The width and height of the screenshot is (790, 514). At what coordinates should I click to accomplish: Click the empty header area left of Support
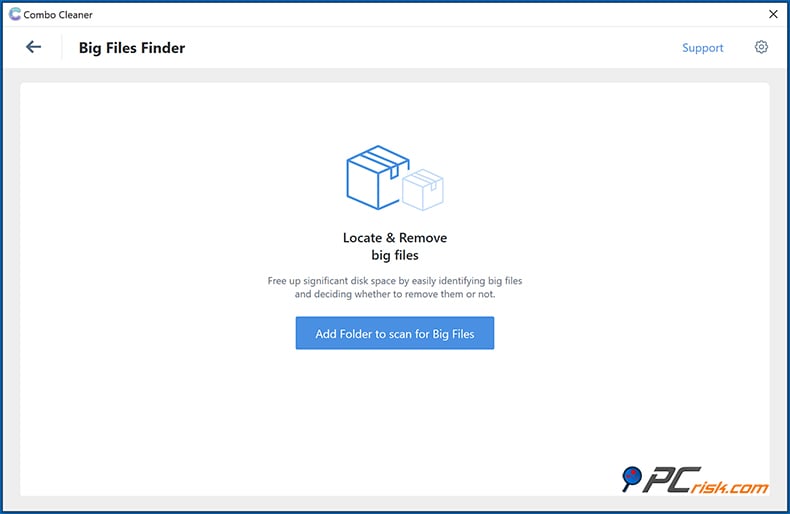click(x=450, y=48)
